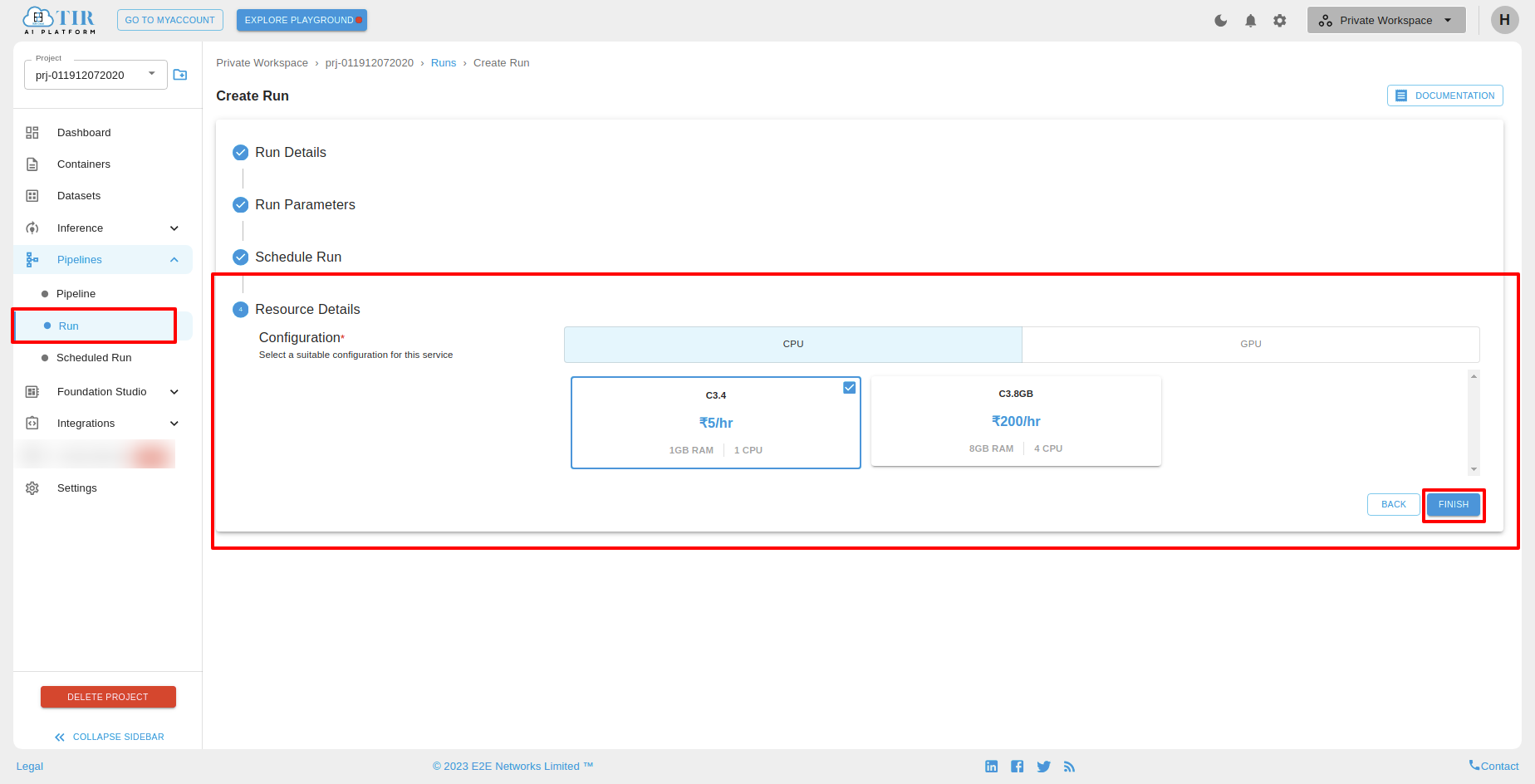The image size is (1535, 784).
Task: Switch to the GPU configuration tab
Action: [1251, 345]
